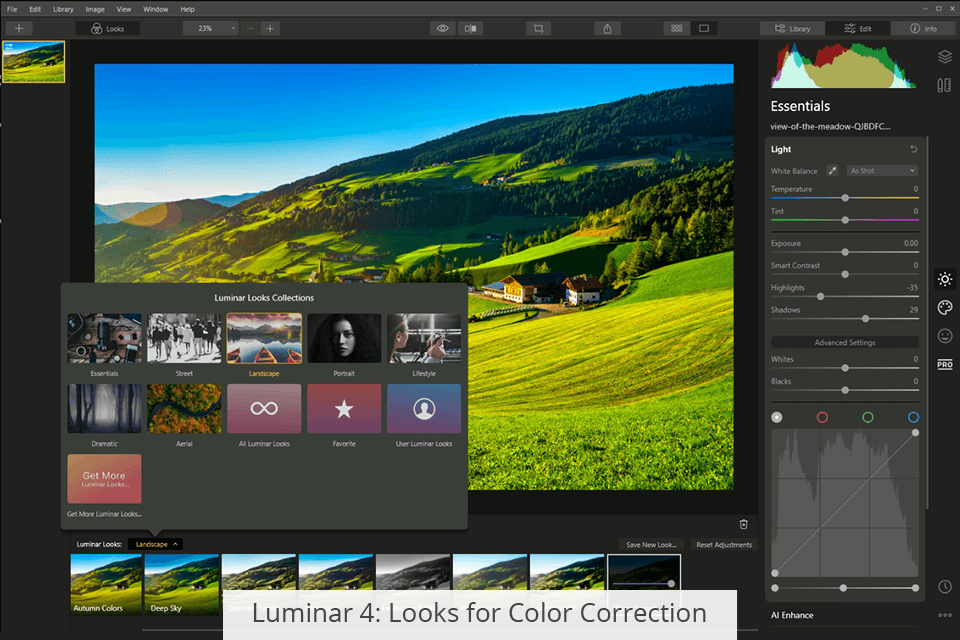
Task: Click Save New Look button
Action: click(651, 544)
